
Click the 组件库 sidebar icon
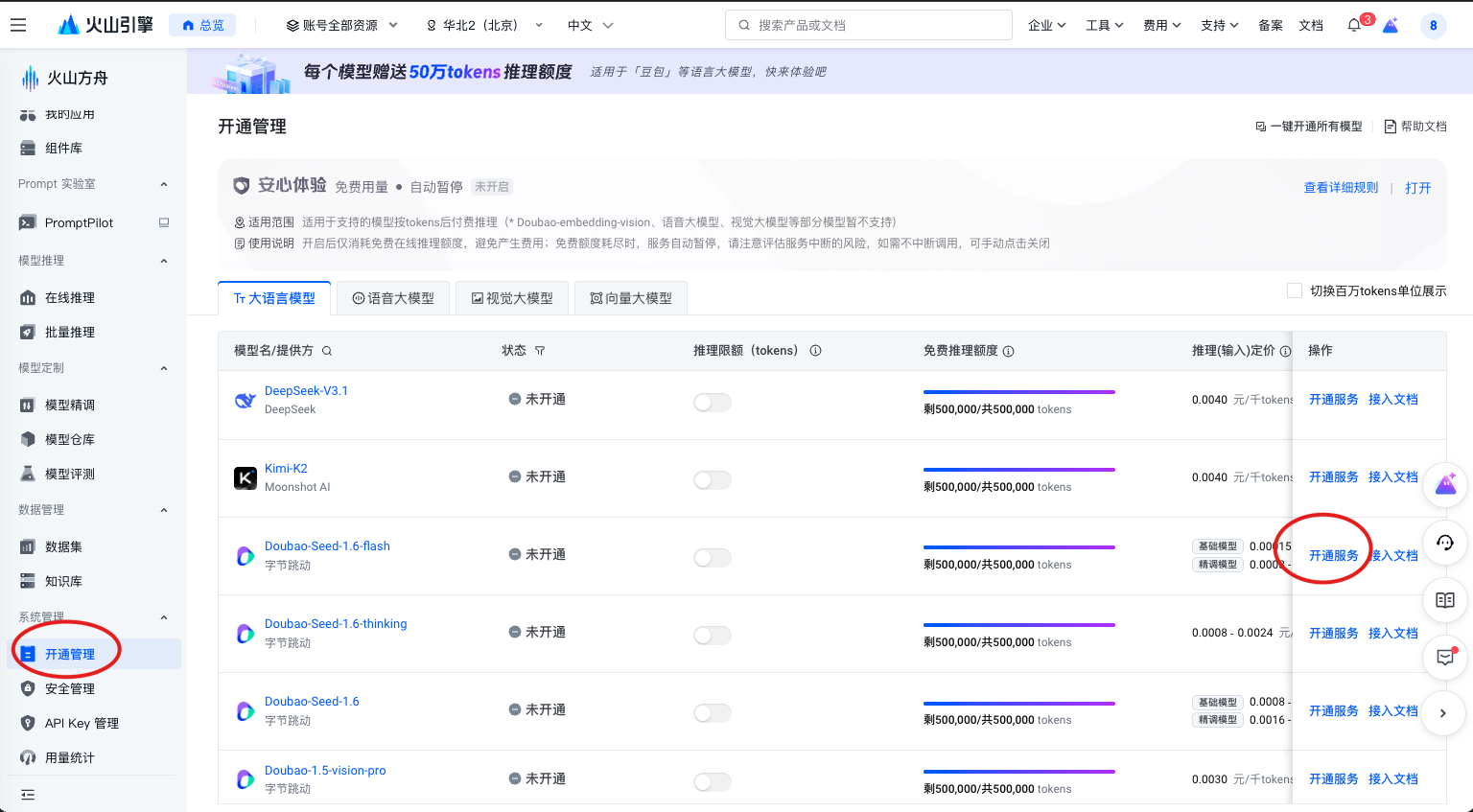(28, 148)
